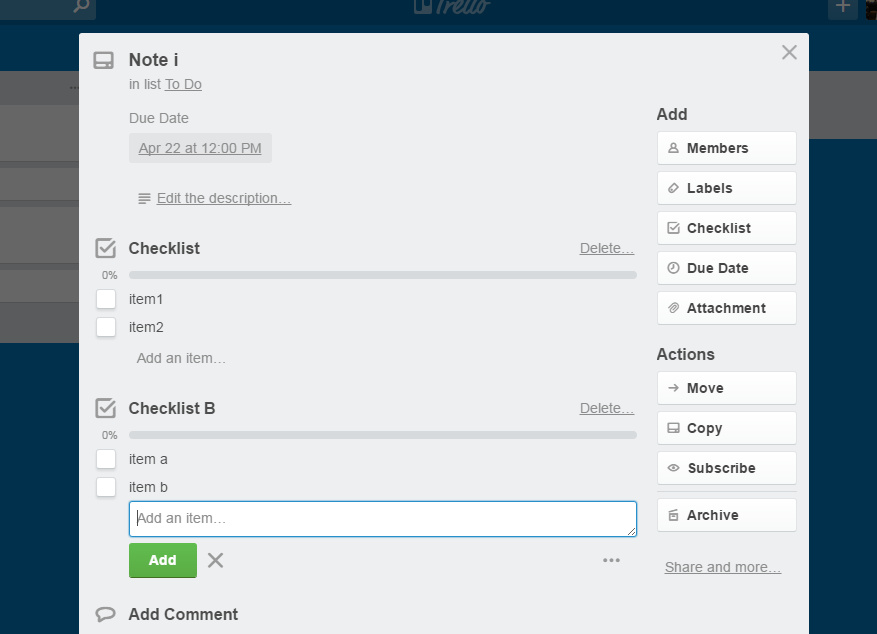Mark item a as complete
The width and height of the screenshot is (877, 634).
[x=106, y=459]
